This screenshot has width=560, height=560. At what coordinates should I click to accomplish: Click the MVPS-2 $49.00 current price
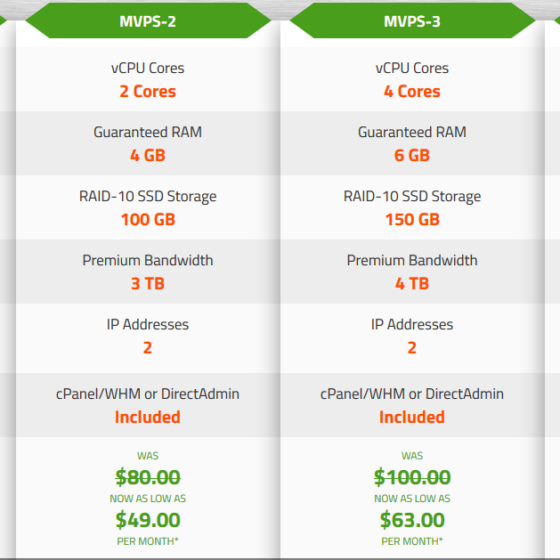(x=148, y=520)
